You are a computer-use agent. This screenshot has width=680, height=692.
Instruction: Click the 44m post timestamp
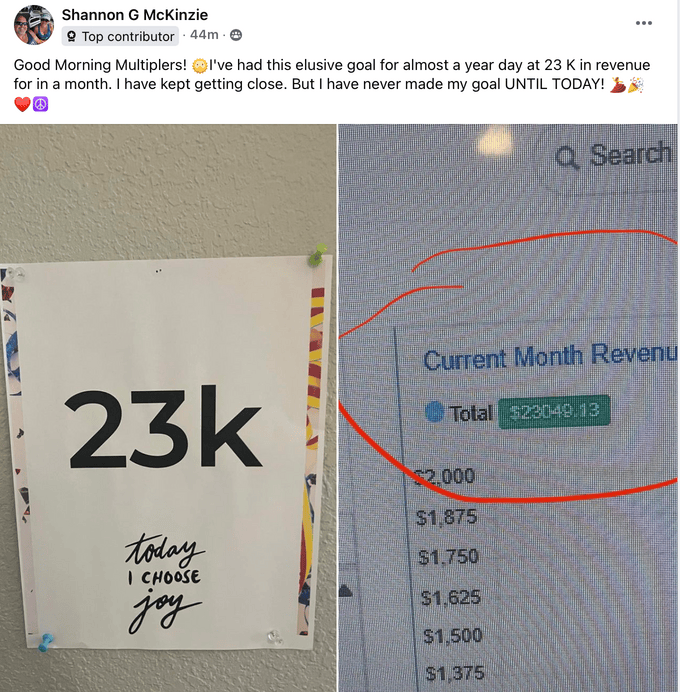204,35
